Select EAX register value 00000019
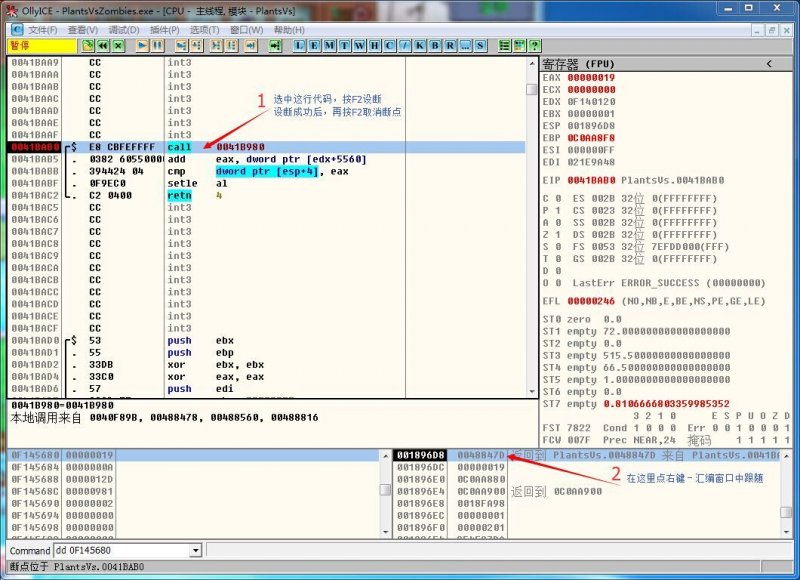The width and height of the screenshot is (800, 580). click(x=591, y=78)
